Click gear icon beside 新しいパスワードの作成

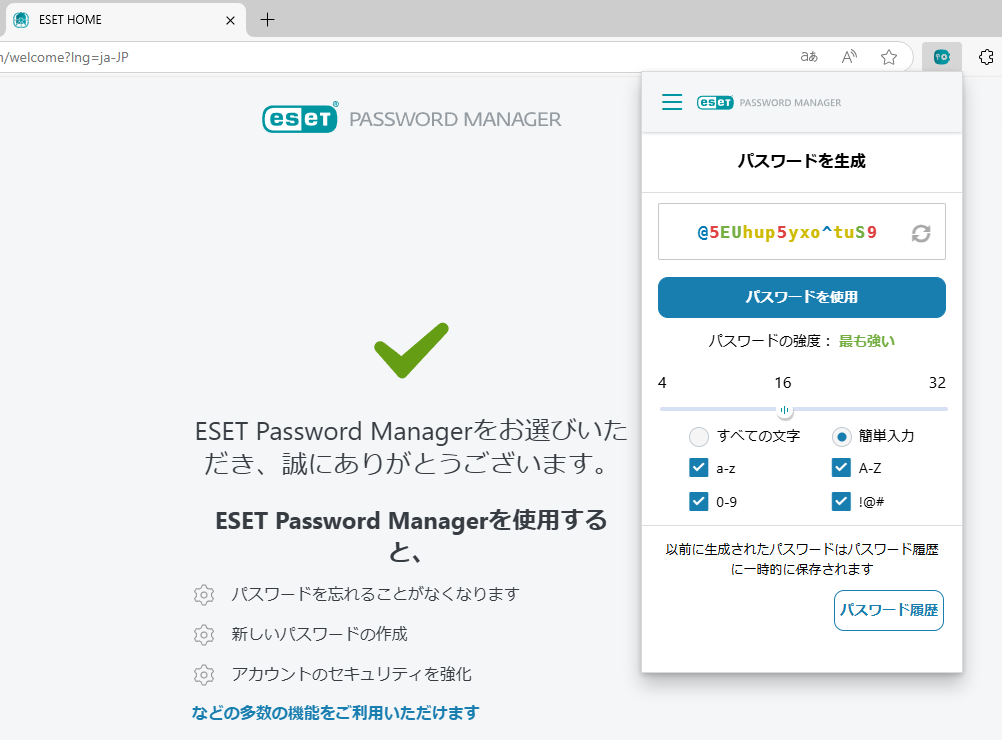pos(204,635)
